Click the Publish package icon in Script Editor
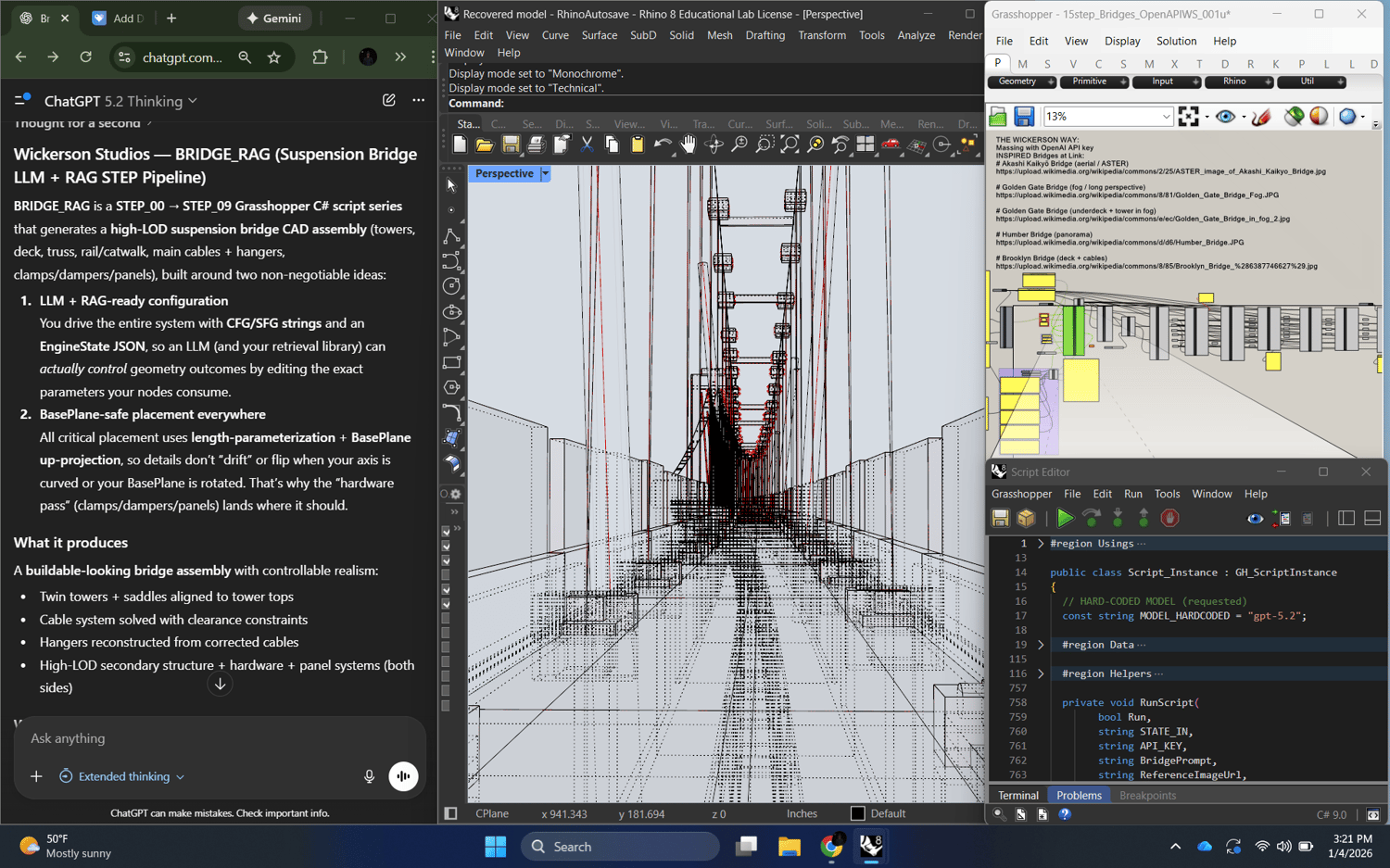Screen dimensions: 1390x868 coord(1026,519)
